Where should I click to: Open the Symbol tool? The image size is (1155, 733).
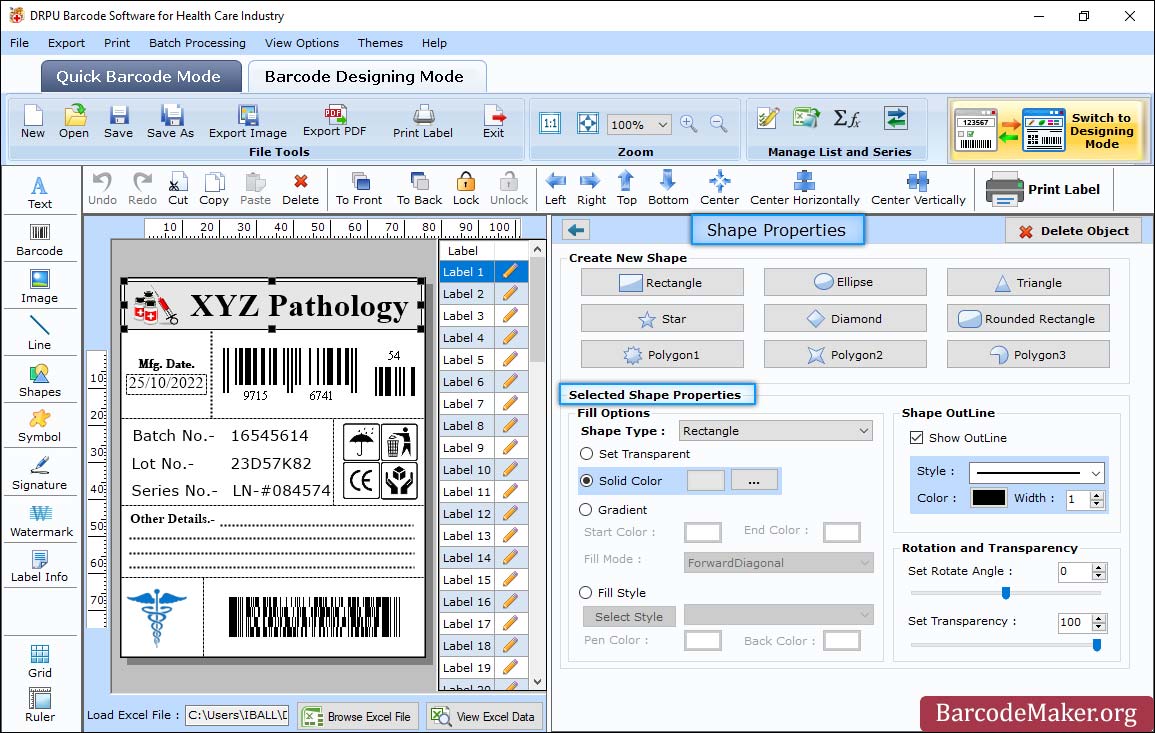point(40,426)
